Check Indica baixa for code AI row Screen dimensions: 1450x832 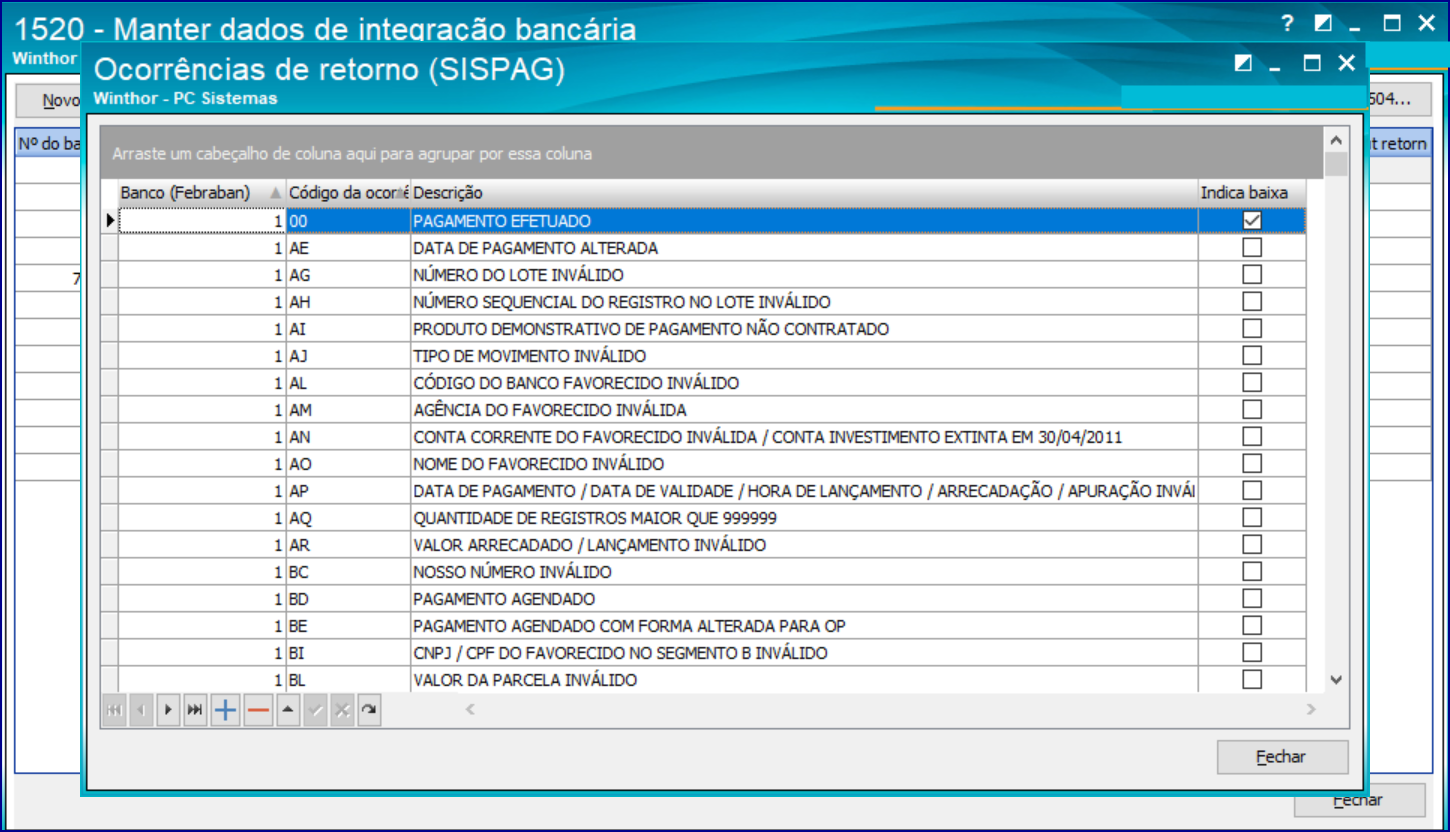(x=1252, y=329)
